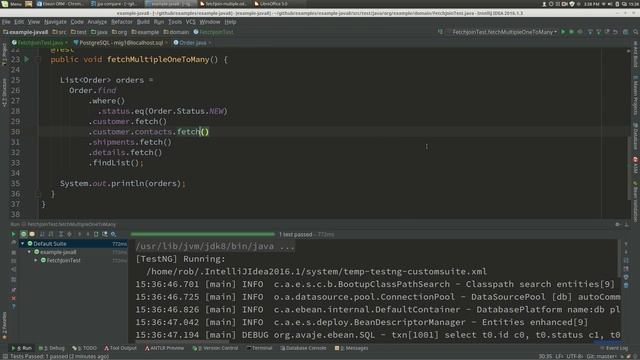The height and width of the screenshot is (360, 640).
Task: Open the Git: master branch status widget
Action: point(602,356)
